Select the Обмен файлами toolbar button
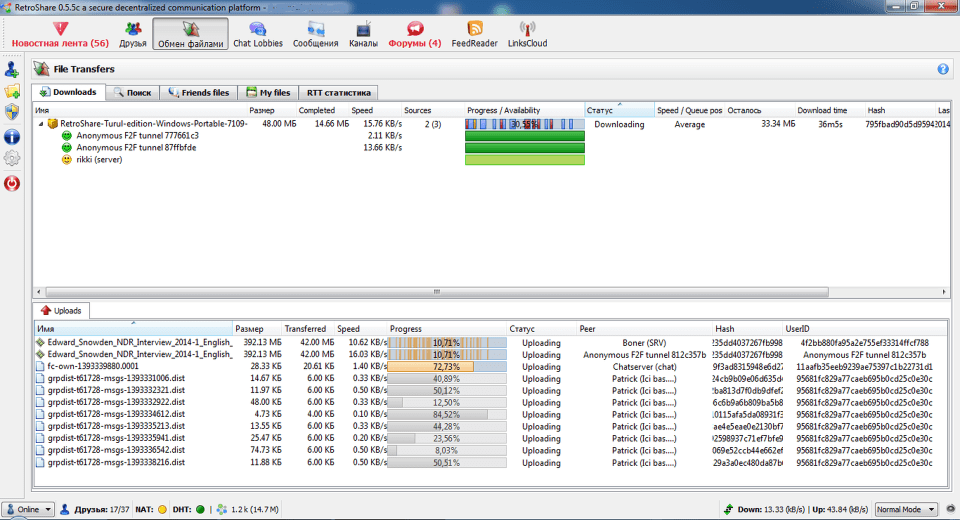Image resolution: width=960 pixels, height=520 pixels. (190, 34)
